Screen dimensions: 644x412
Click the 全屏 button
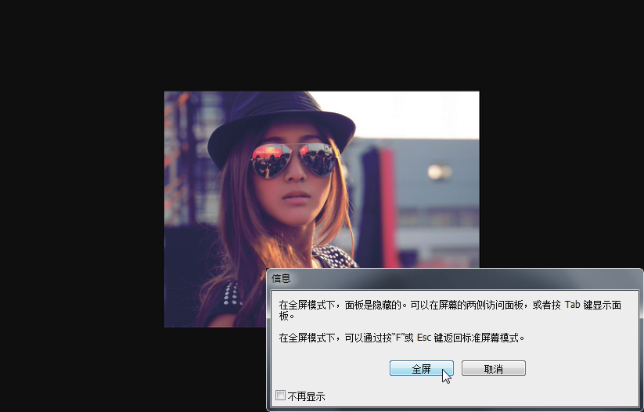pos(421,368)
